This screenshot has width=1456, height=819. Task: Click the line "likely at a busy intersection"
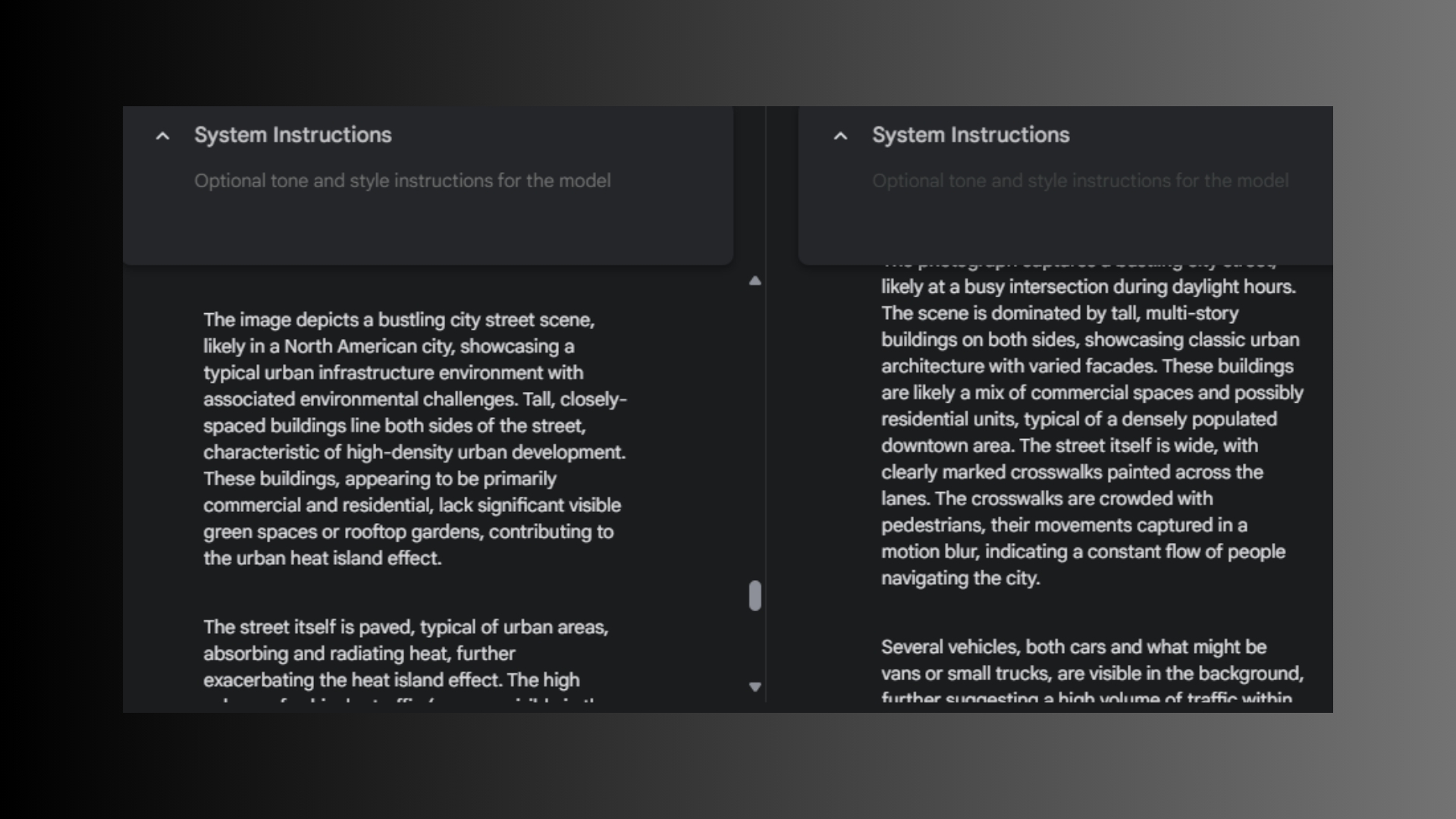click(1087, 287)
